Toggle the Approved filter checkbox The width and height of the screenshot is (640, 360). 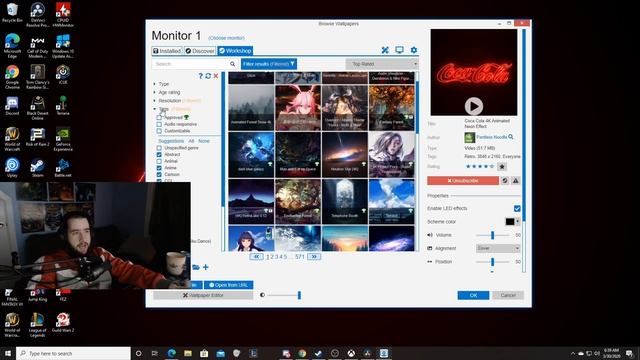(159, 118)
